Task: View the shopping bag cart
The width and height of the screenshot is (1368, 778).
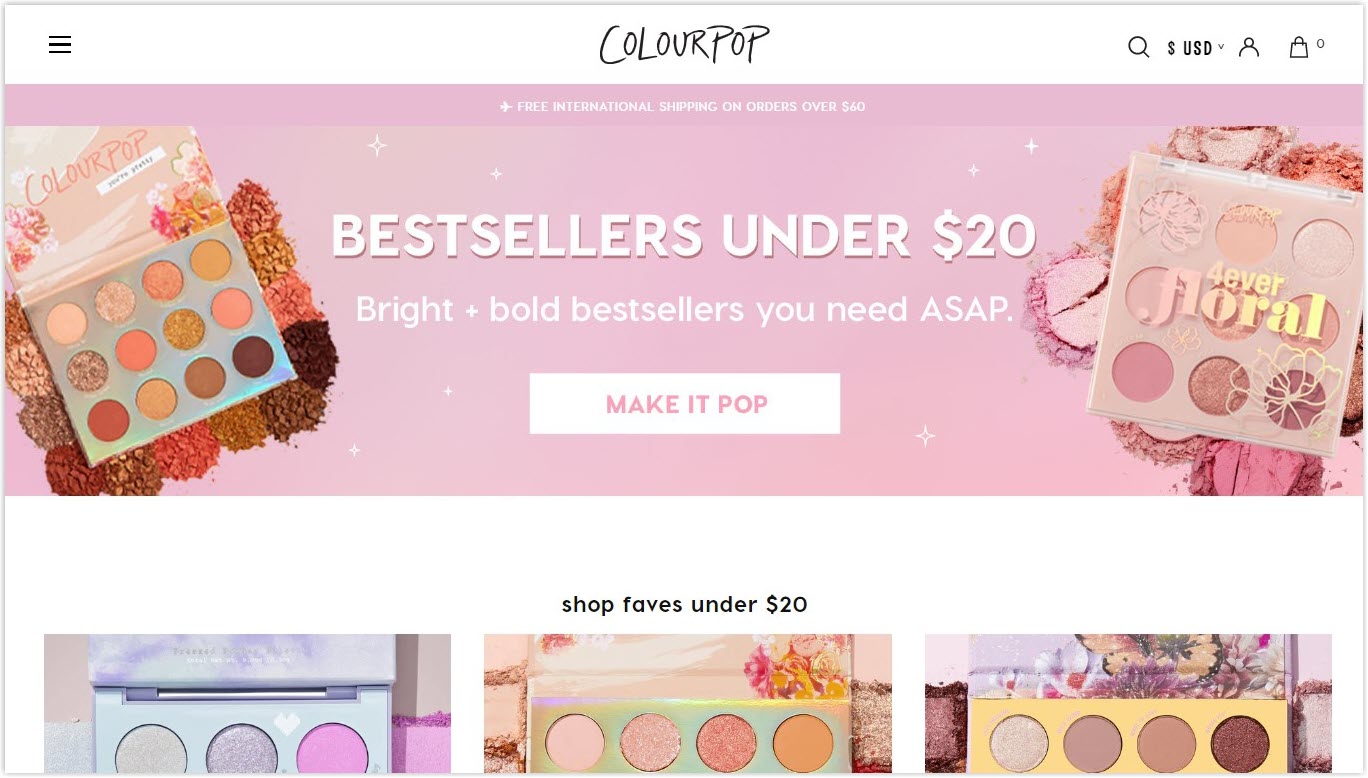Action: [1298, 47]
